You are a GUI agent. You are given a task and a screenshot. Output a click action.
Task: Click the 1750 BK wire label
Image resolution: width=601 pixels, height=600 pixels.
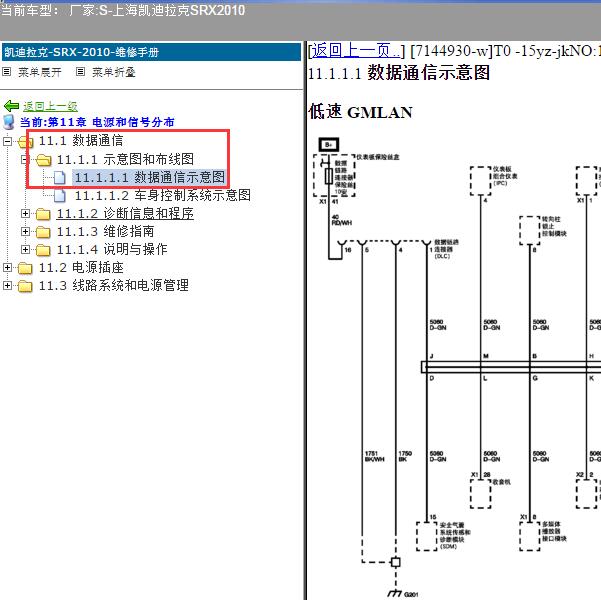[405, 456]
